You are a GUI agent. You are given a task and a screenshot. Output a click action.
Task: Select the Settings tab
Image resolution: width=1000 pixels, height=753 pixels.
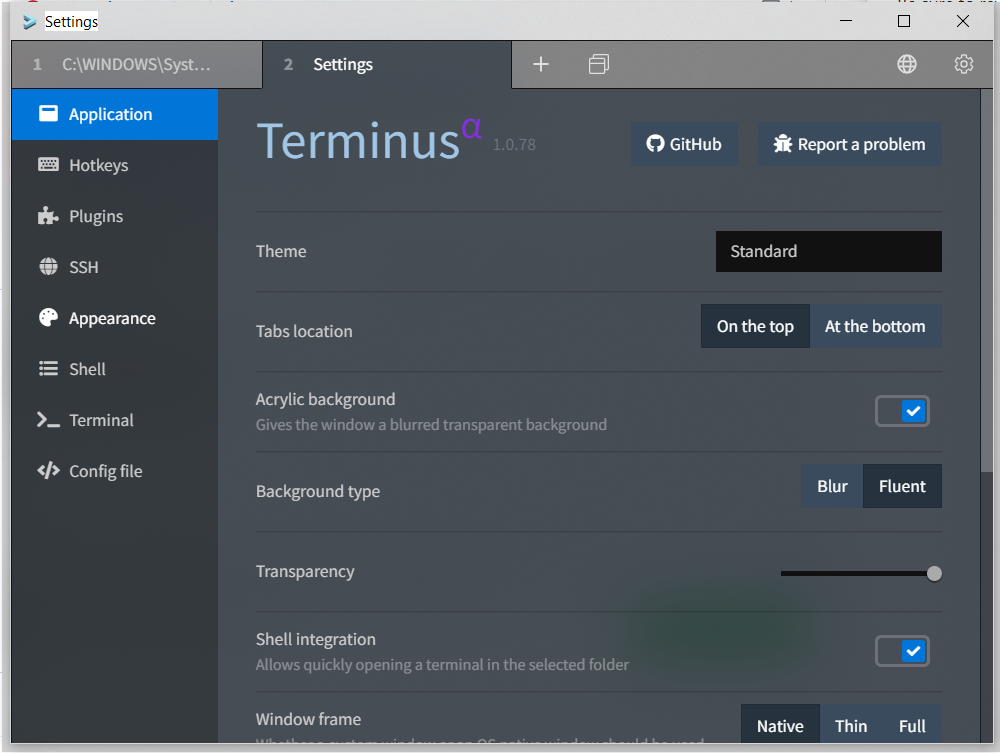tap(387, 64)
